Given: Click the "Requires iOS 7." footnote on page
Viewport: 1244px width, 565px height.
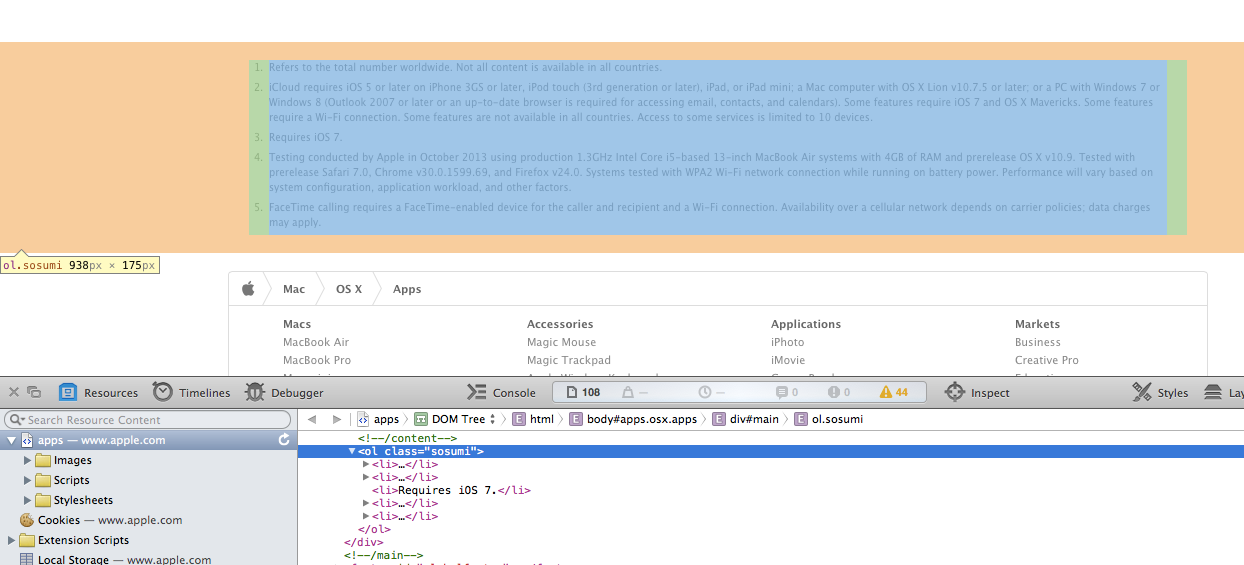Looking at the screenshot, I should coord(306,137).
